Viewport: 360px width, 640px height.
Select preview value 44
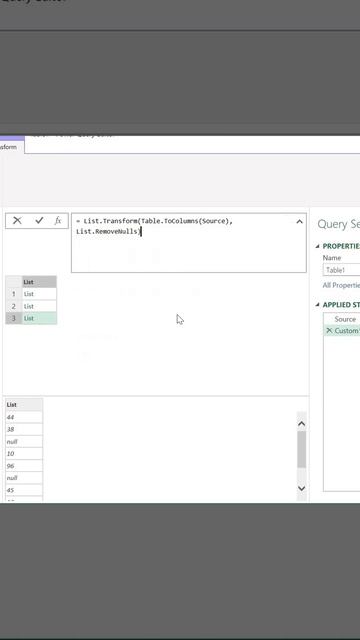pos(24,417)
